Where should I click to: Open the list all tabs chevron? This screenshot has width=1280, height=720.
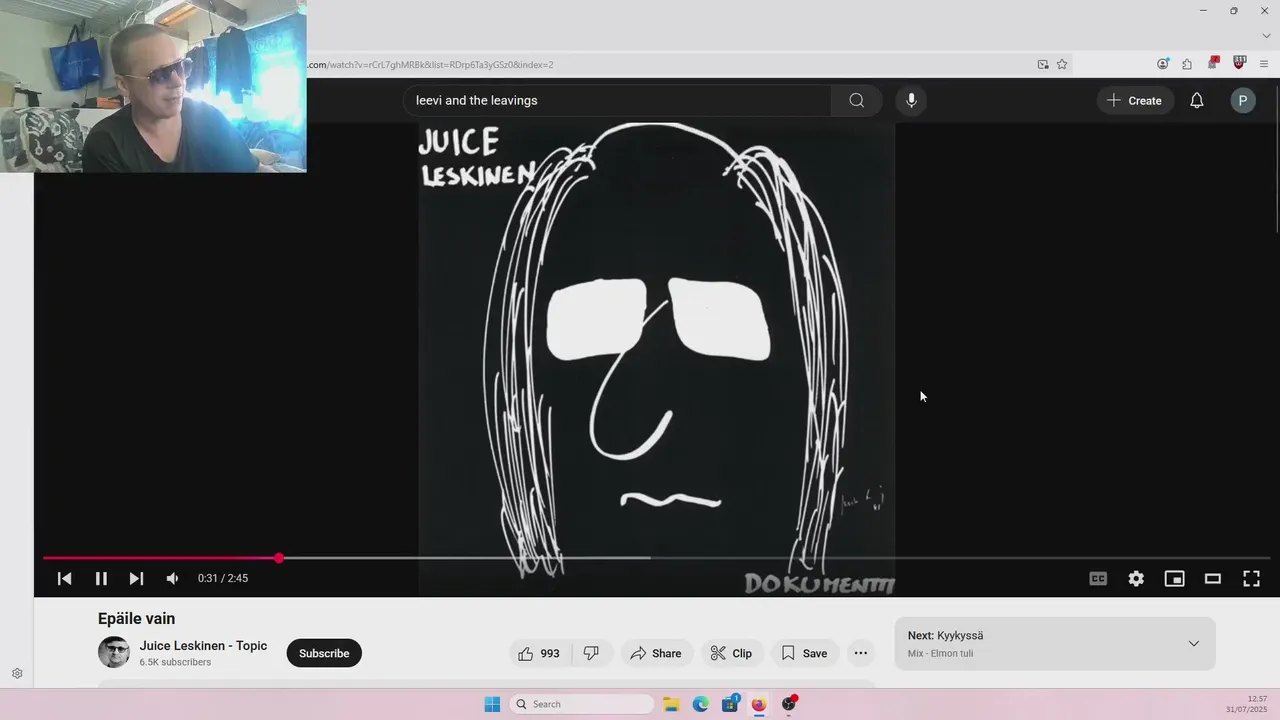[1265, 36]
